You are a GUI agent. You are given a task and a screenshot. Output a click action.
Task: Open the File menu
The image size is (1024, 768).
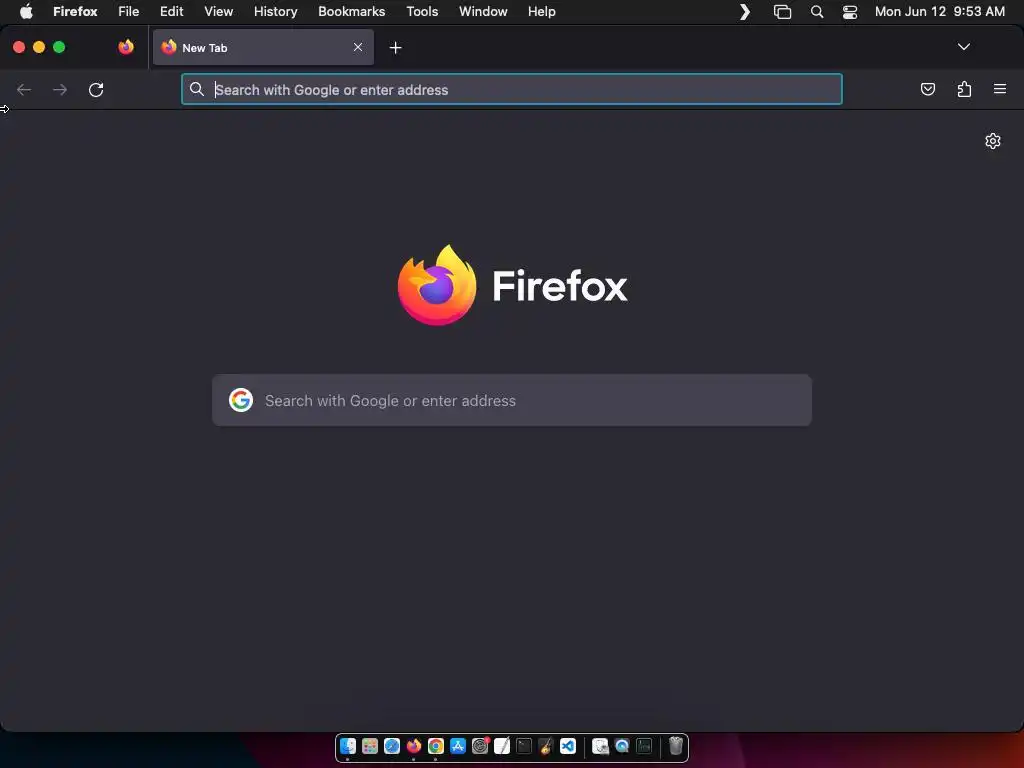tap(129, 11)
